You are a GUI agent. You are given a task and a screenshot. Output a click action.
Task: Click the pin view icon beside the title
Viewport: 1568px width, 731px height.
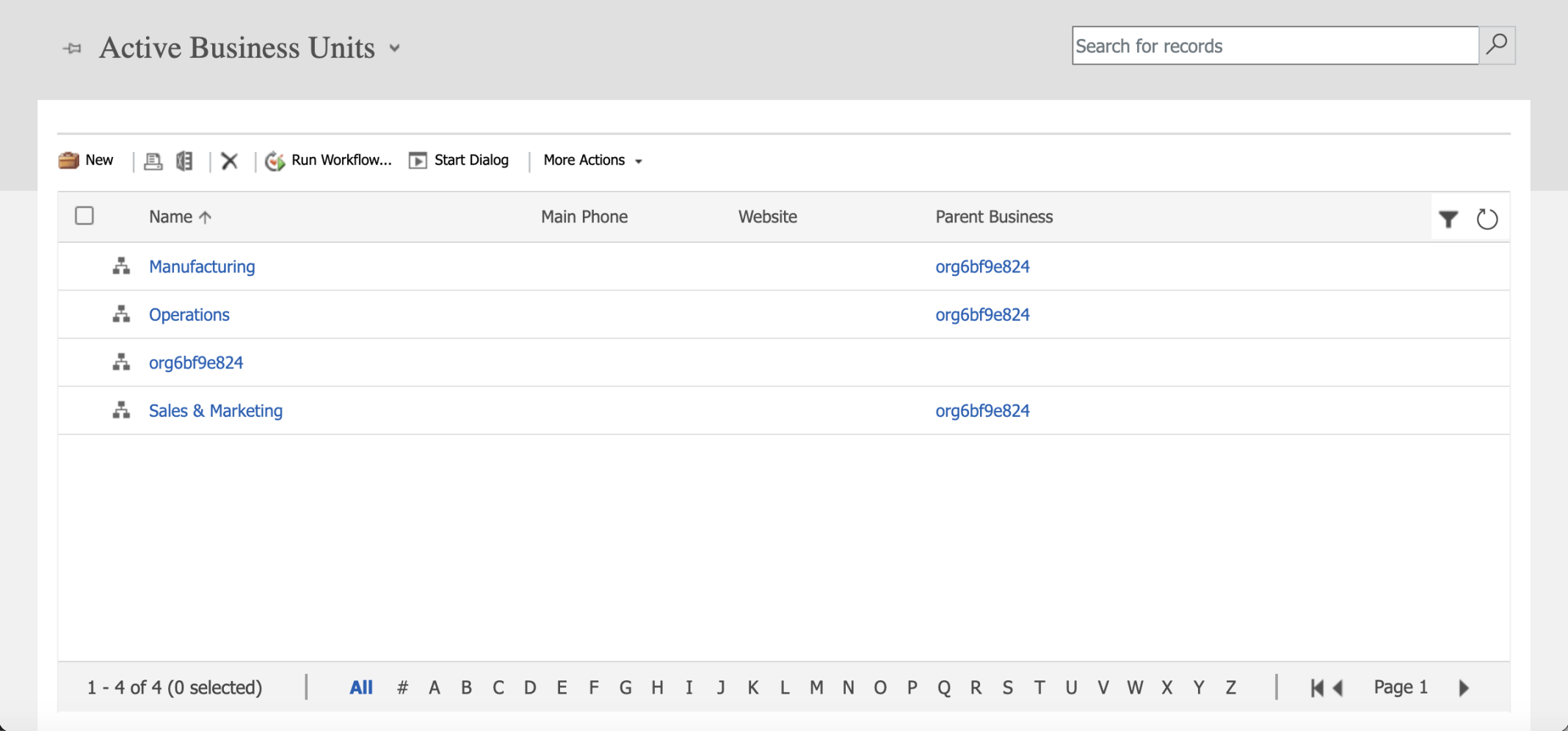pos(72,48)
